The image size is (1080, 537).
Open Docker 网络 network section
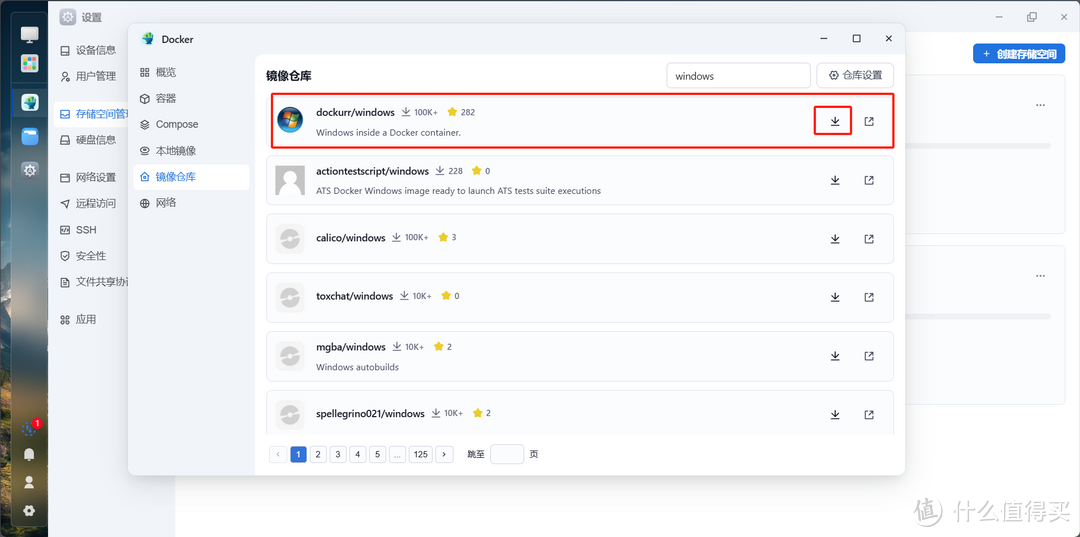pyautogui.click(x=191, y=203)
